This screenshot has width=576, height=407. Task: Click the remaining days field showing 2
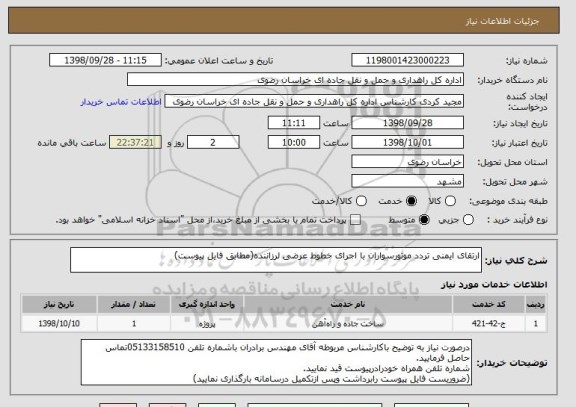[x=213, y=142]
